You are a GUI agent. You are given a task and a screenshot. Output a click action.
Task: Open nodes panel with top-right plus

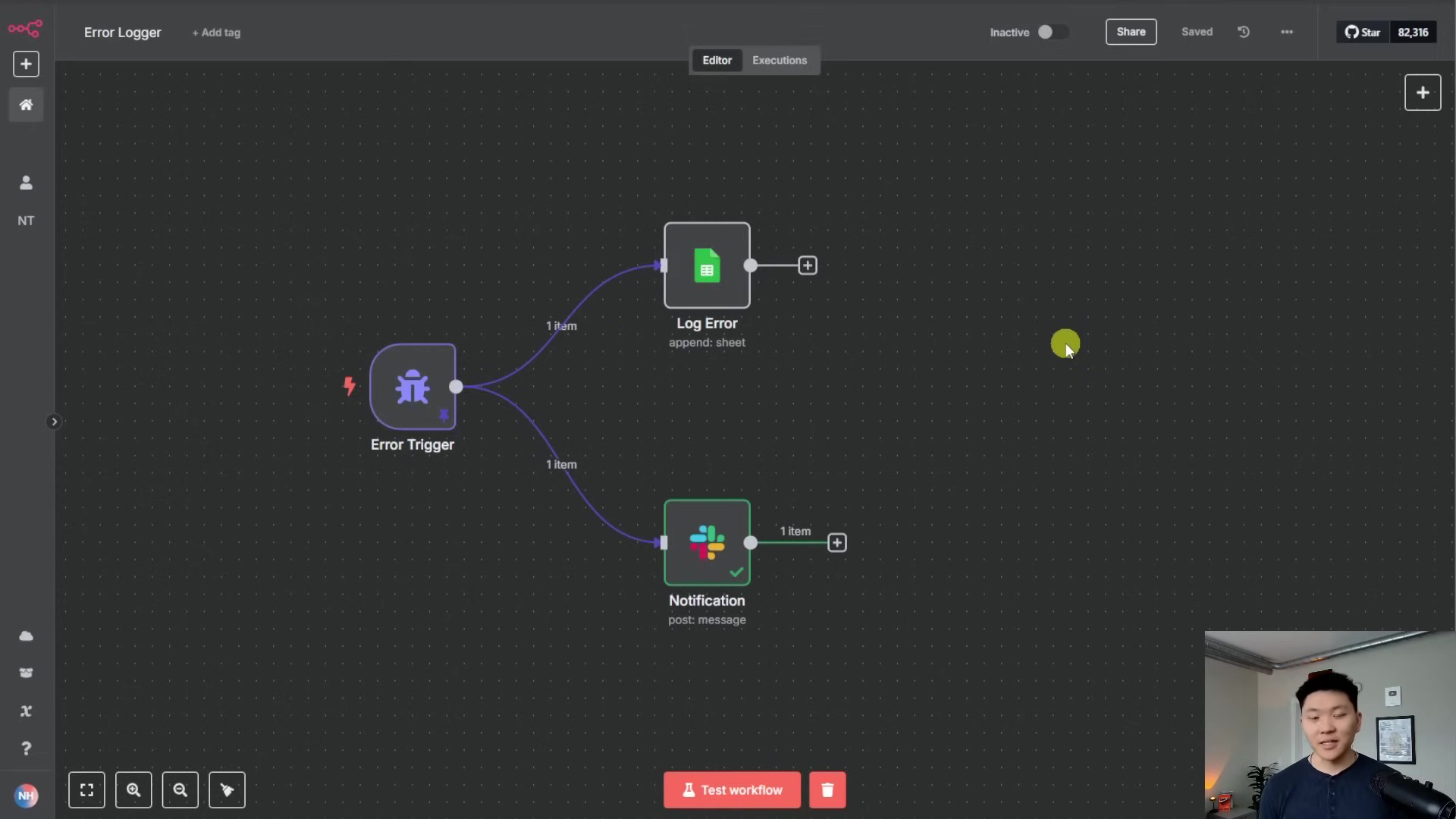pos(1423,93)
